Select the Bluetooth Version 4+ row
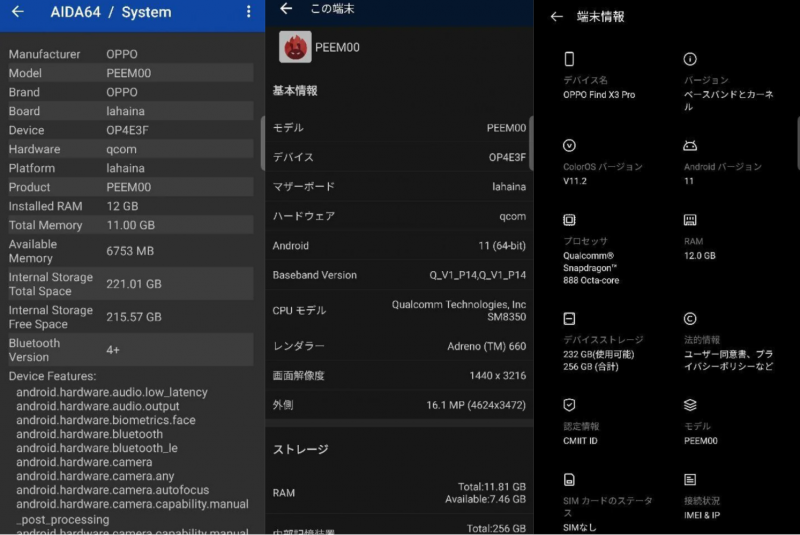Image resolution: width=800 pixels, height=535 pixels. (x=131, y=350)
